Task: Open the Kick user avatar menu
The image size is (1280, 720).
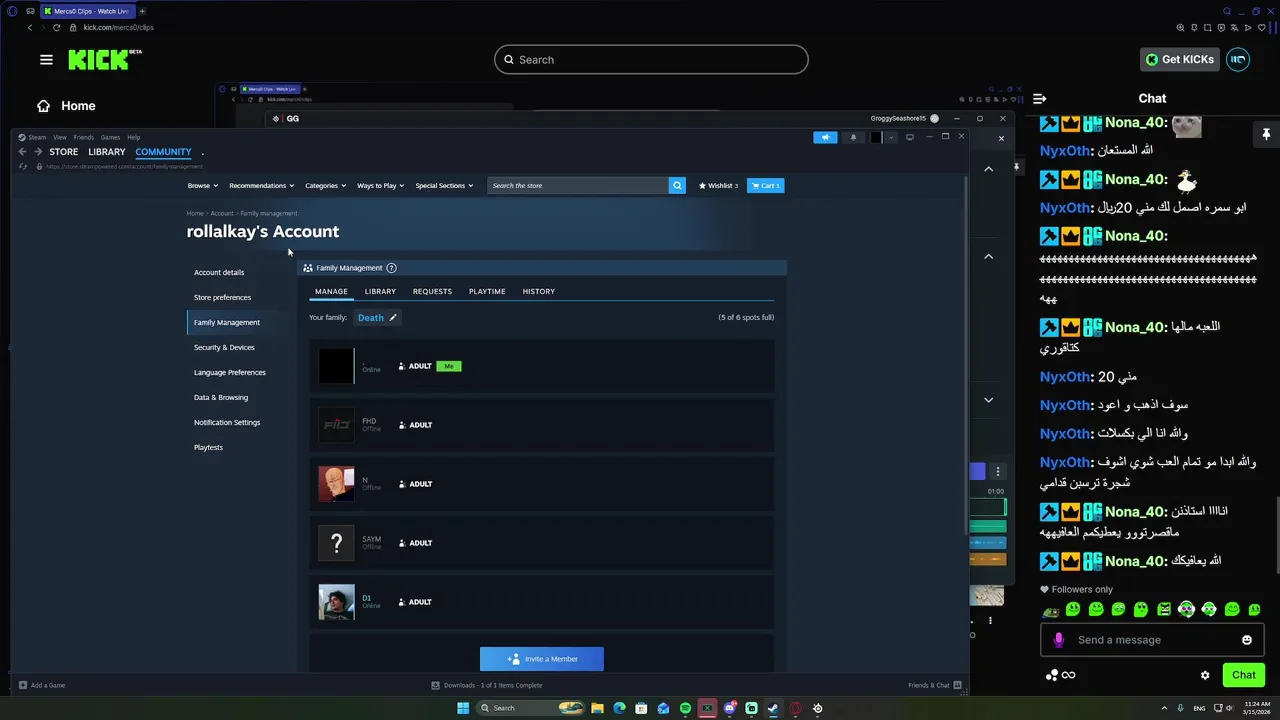Action: click(1238, 59)
